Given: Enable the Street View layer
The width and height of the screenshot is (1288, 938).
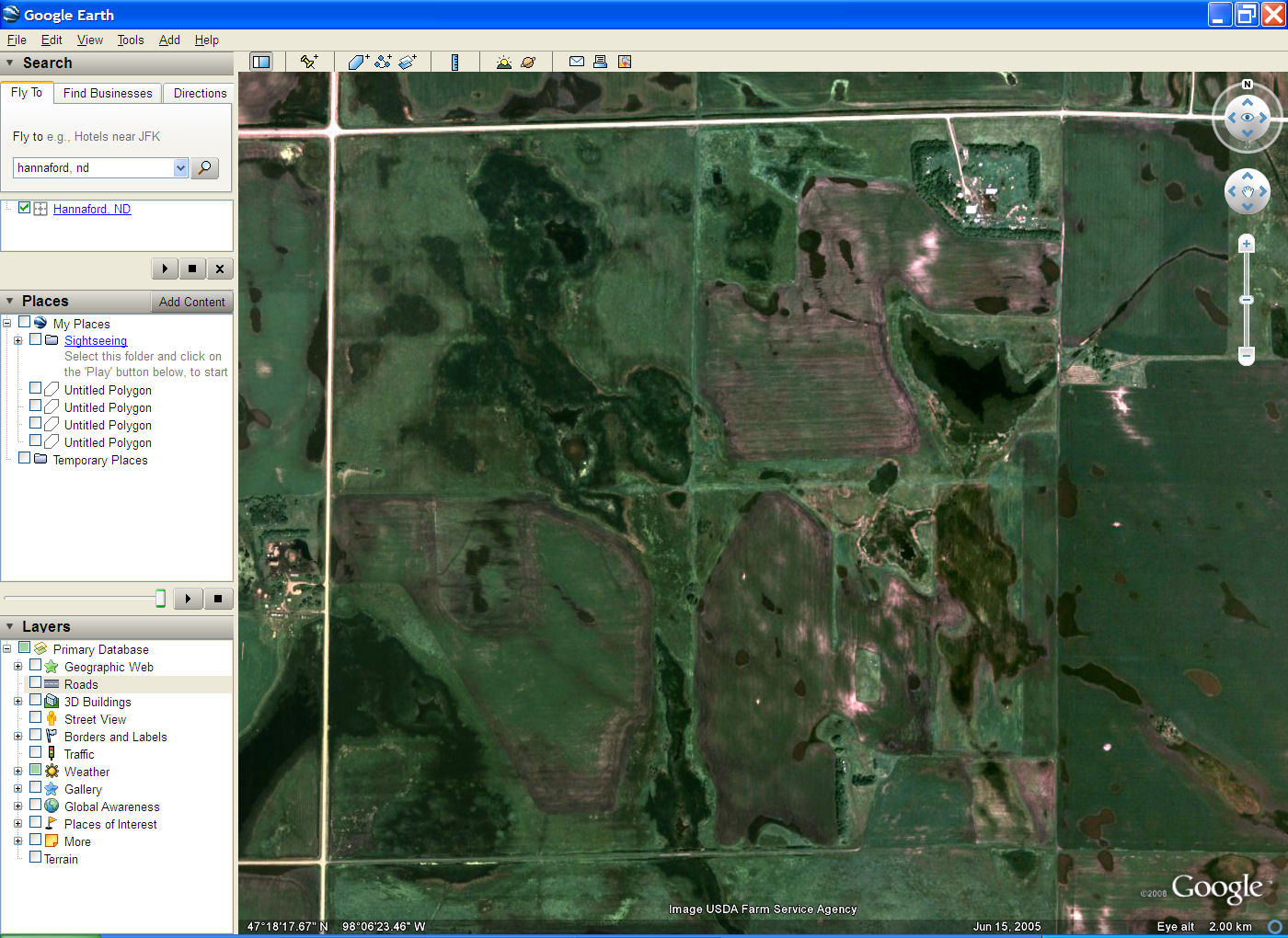Looking at the screenshot, I should click(35, 717).
